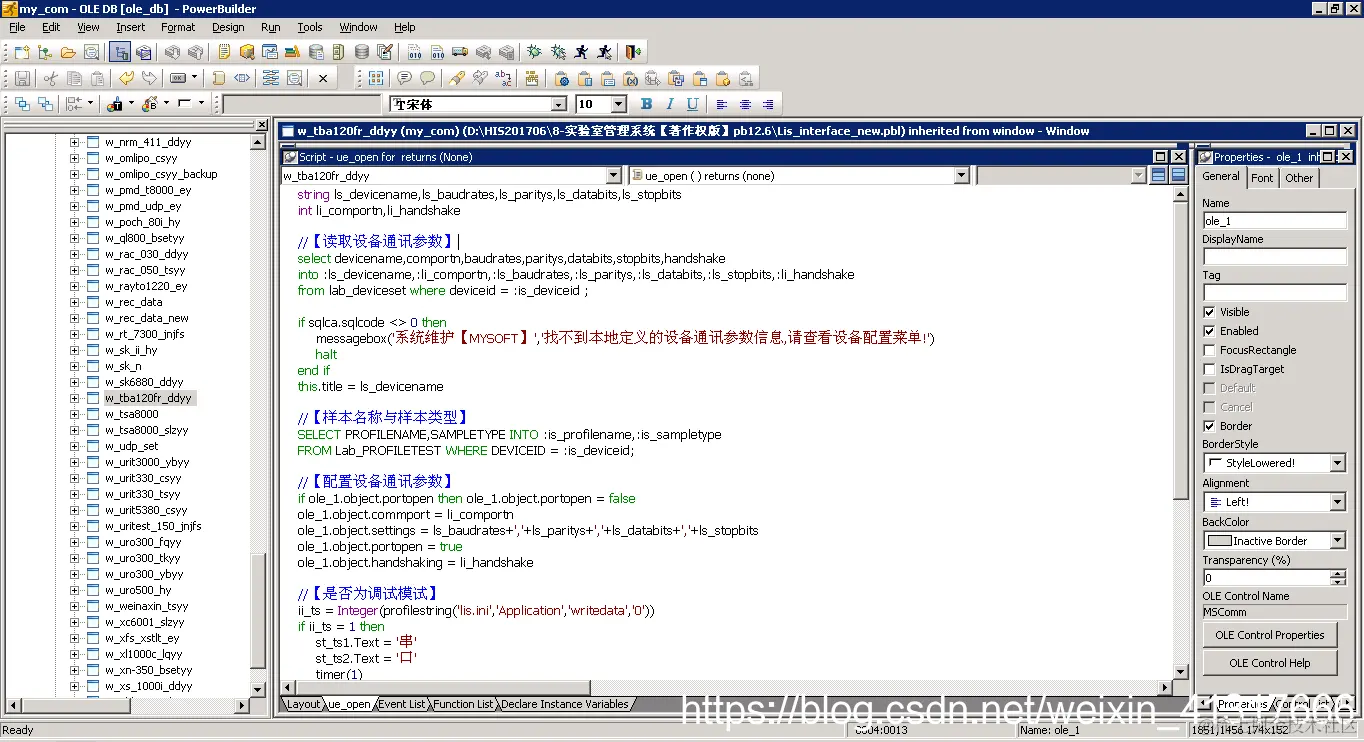Click the DisplayName input field
The height and width of the screenshot is (742, 1364).
tap(1275, 257)
